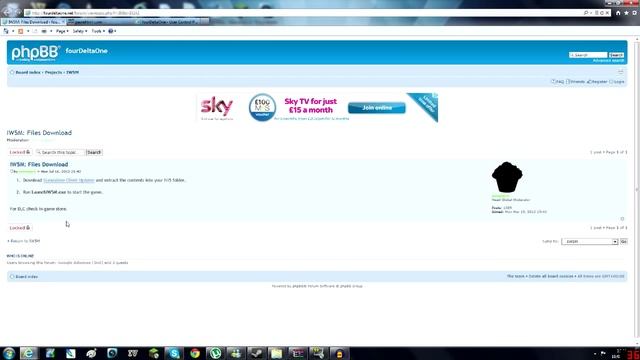The height and width of the screenshot is (360, 640).
Task: Refresh the page in address bar
Action: pos(602,13)
